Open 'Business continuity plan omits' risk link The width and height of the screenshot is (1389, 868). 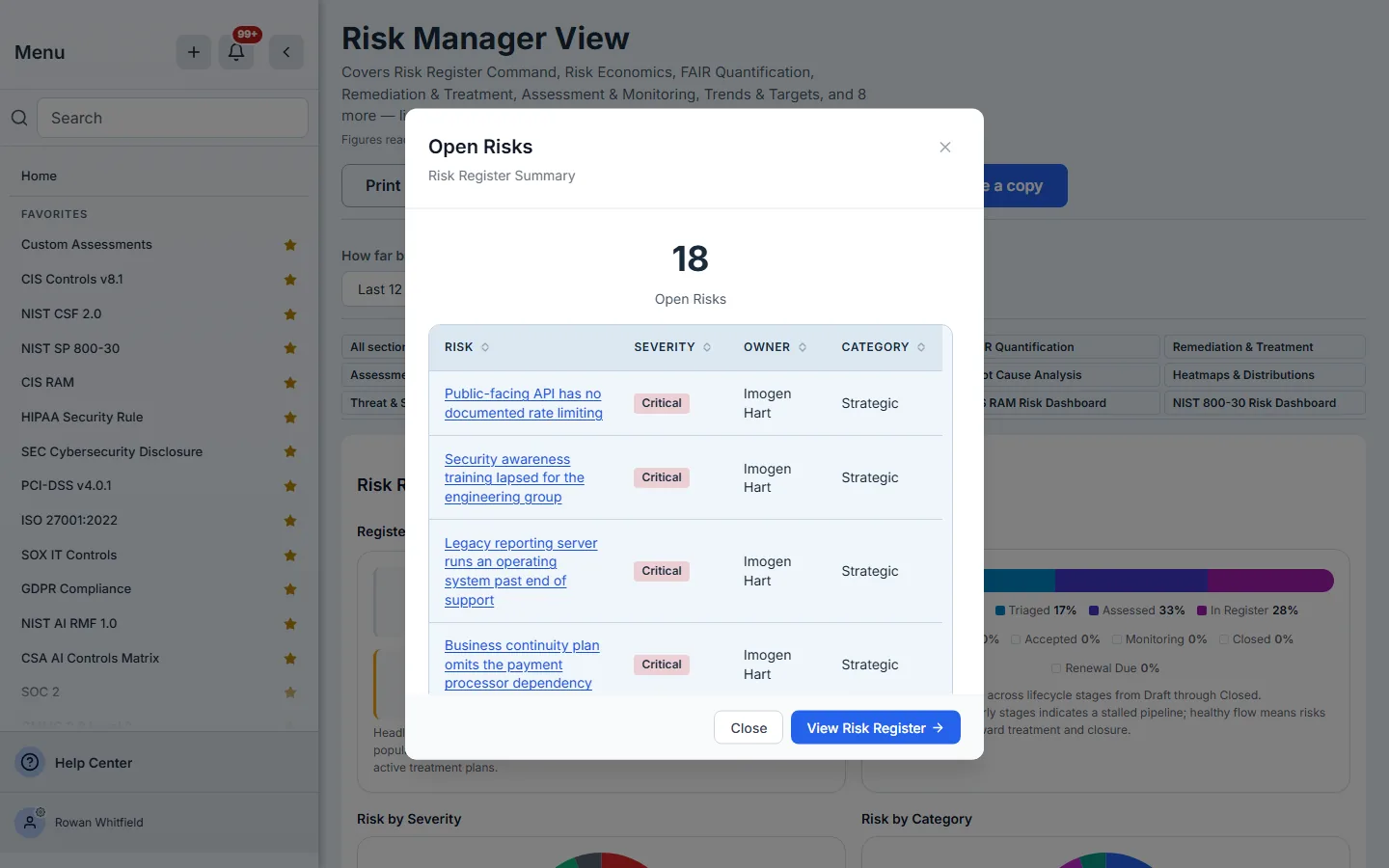click(x=522, y=665)
